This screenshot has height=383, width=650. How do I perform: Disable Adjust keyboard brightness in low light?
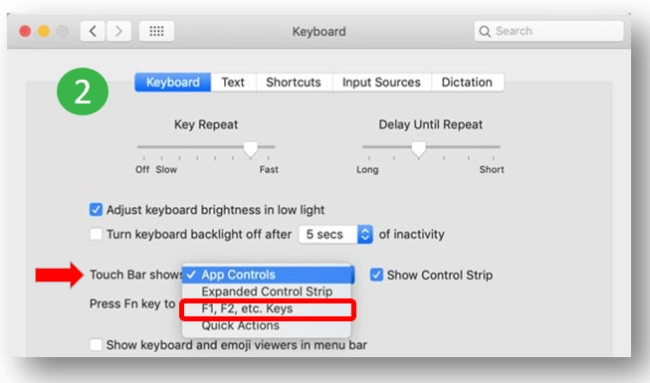coord(96,209)
